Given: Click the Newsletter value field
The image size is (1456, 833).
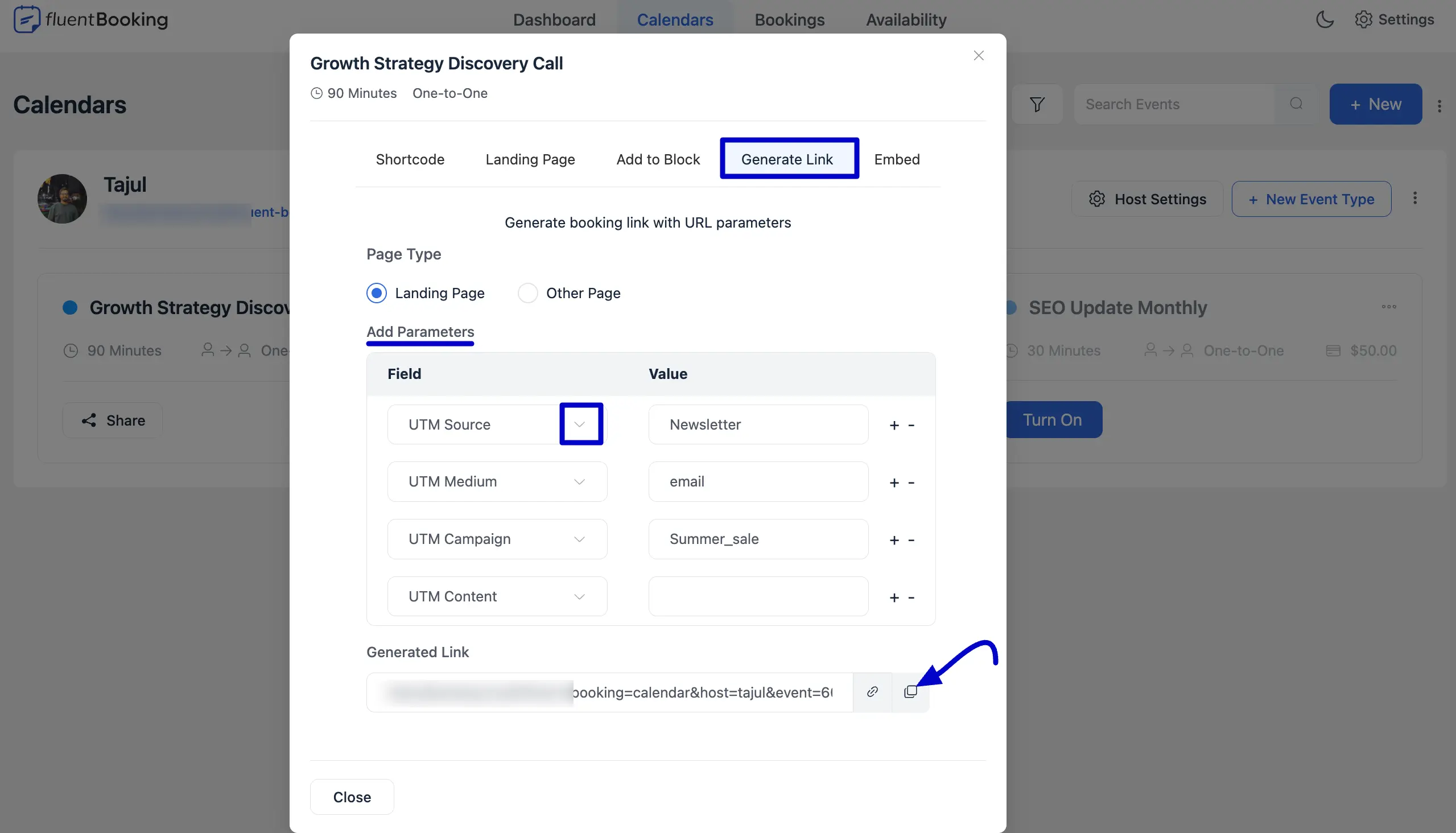Looking at the screenshot, I should point(758,424).
